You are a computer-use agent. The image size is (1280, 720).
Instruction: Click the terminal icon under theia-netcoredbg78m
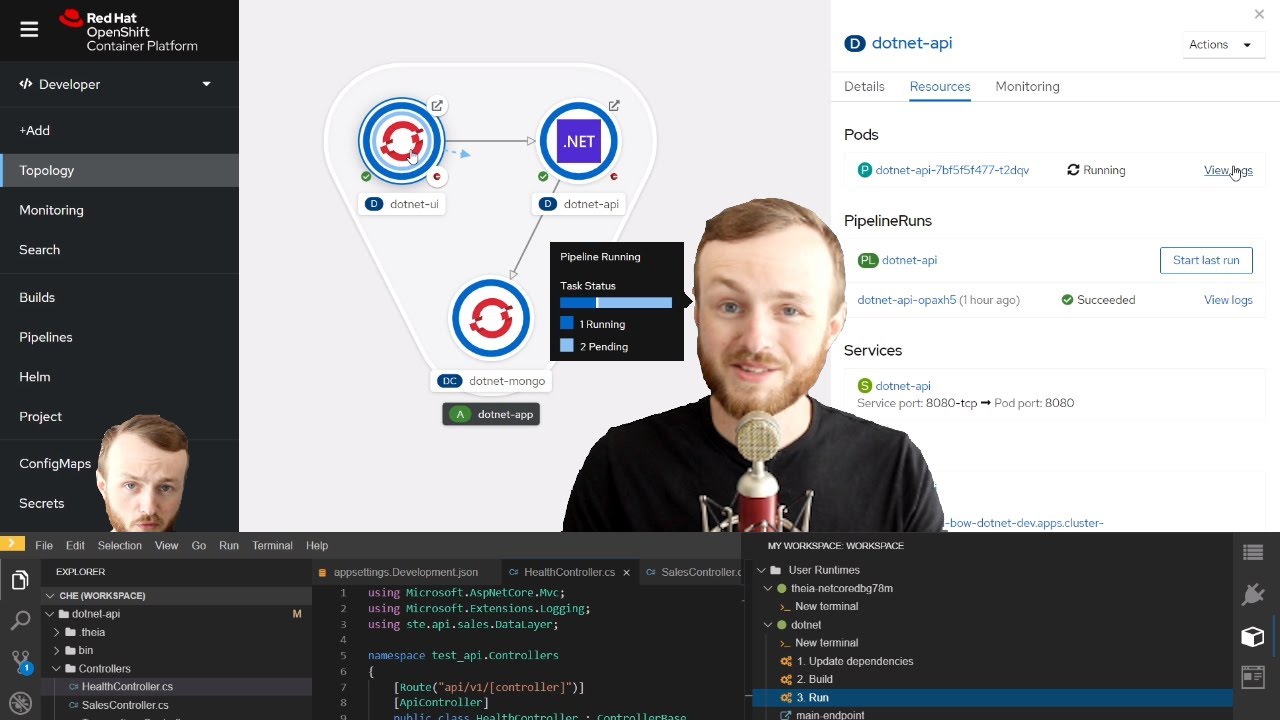pyautogui.click(x=786, y=606)
